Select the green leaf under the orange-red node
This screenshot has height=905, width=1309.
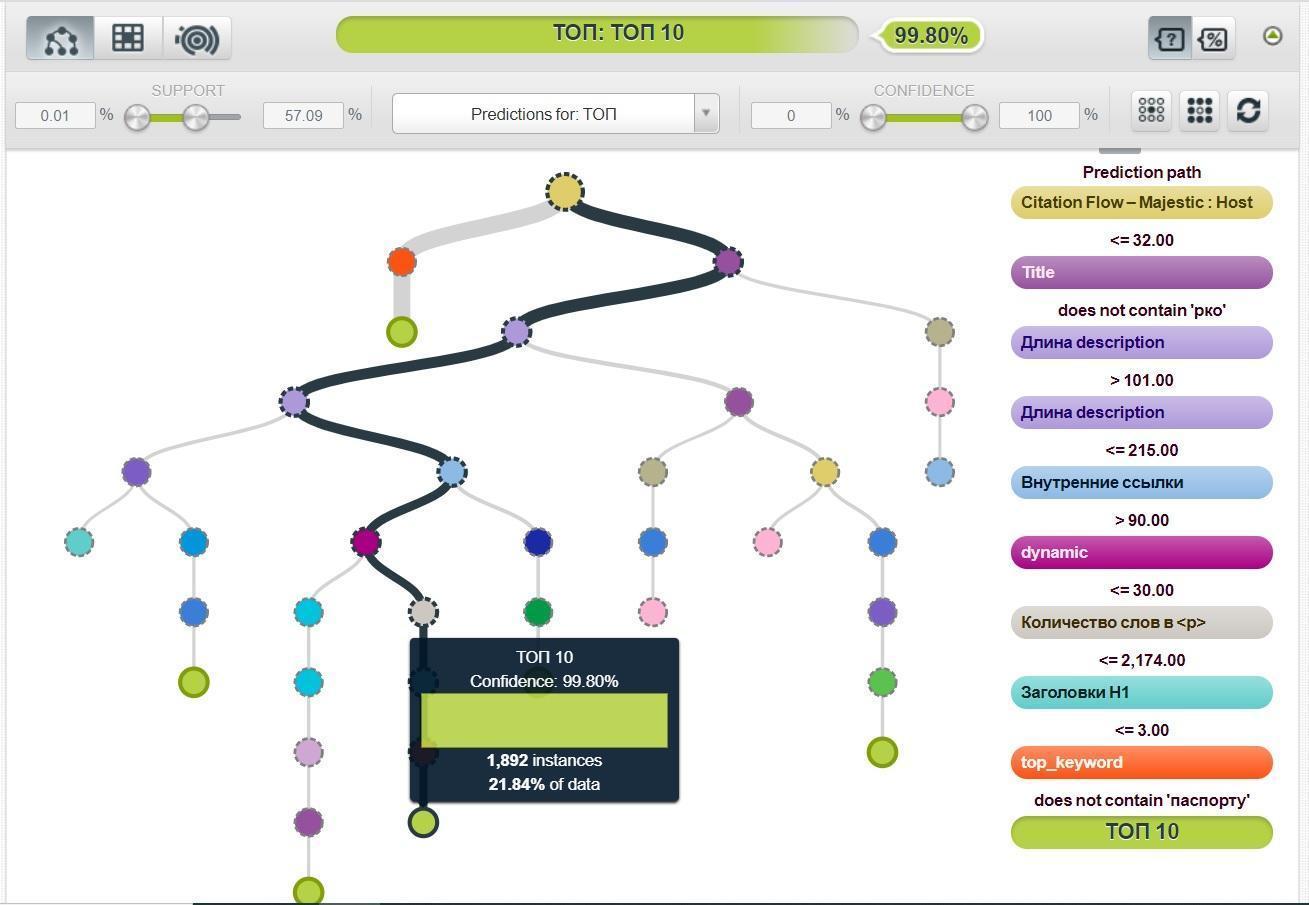pyautogui.click(x=401, y=331)
